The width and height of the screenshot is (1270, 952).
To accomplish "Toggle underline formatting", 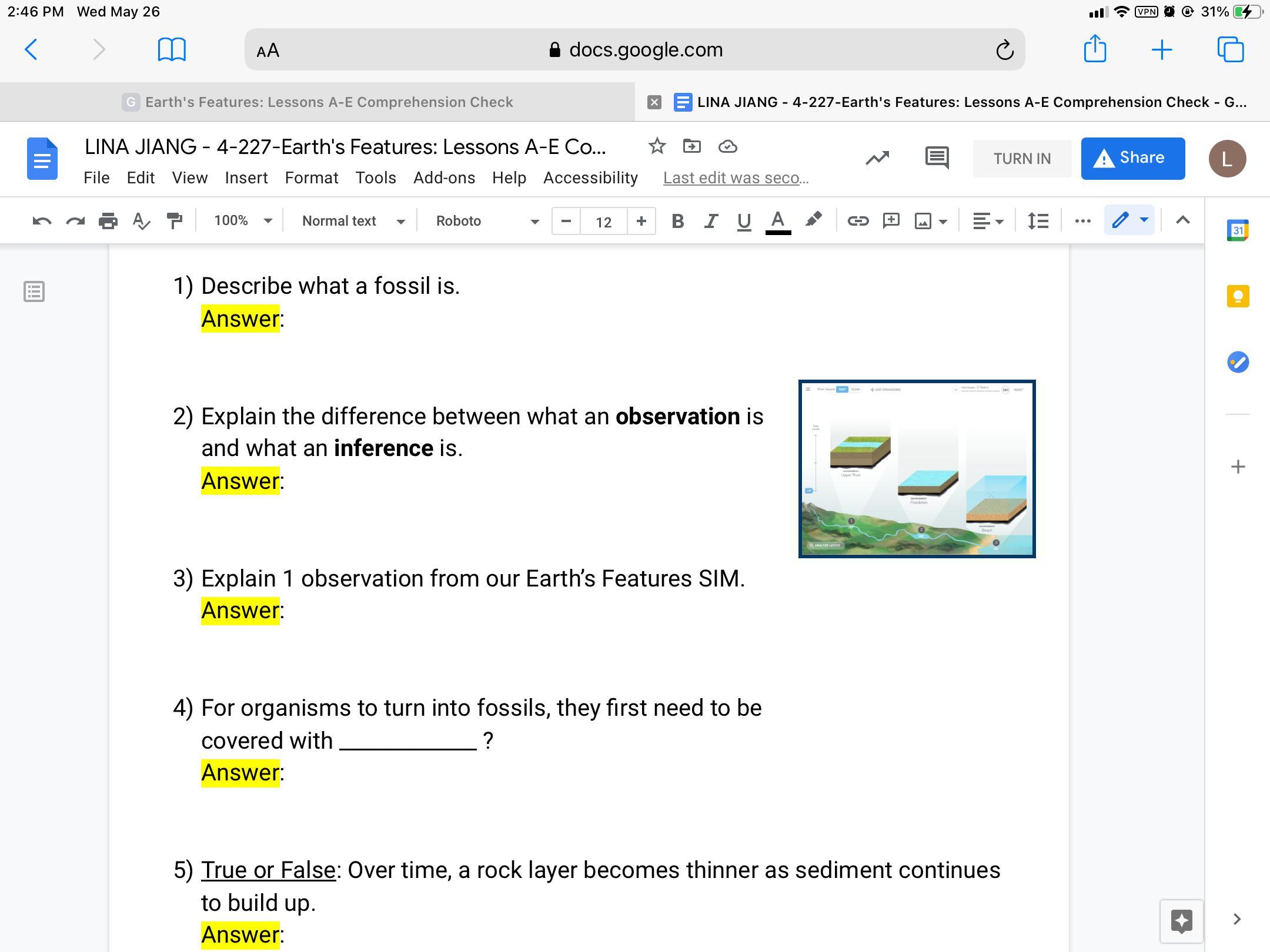I will 744,221.
